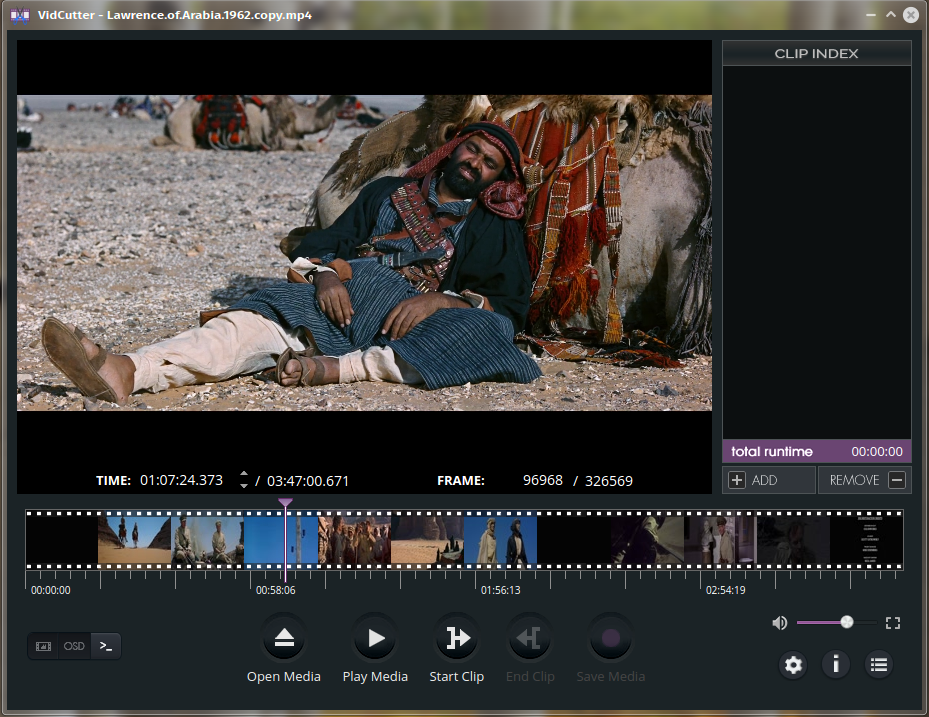
Task: Remove a clip with REMOVE button
Action: click(x=864, y=480)
